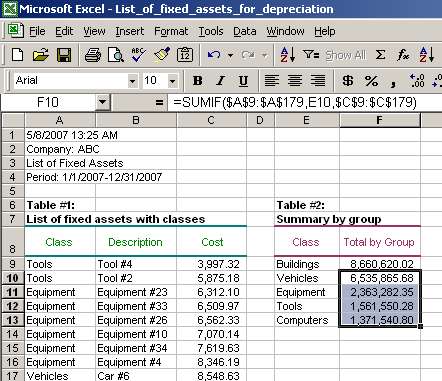Click Total by Group header cell
The width and height of the screenshot is (442, 381).
[x=380, y=242]
